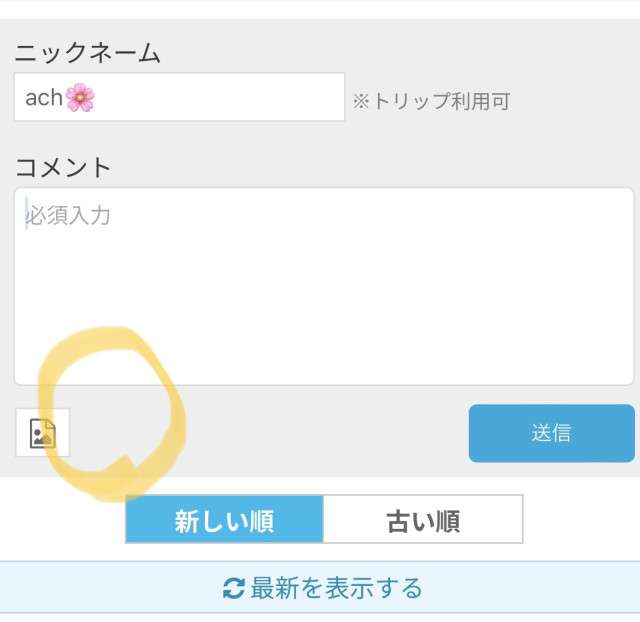640x622 pixels.
Task: Click the コメント label
Action: coord(63,167)
